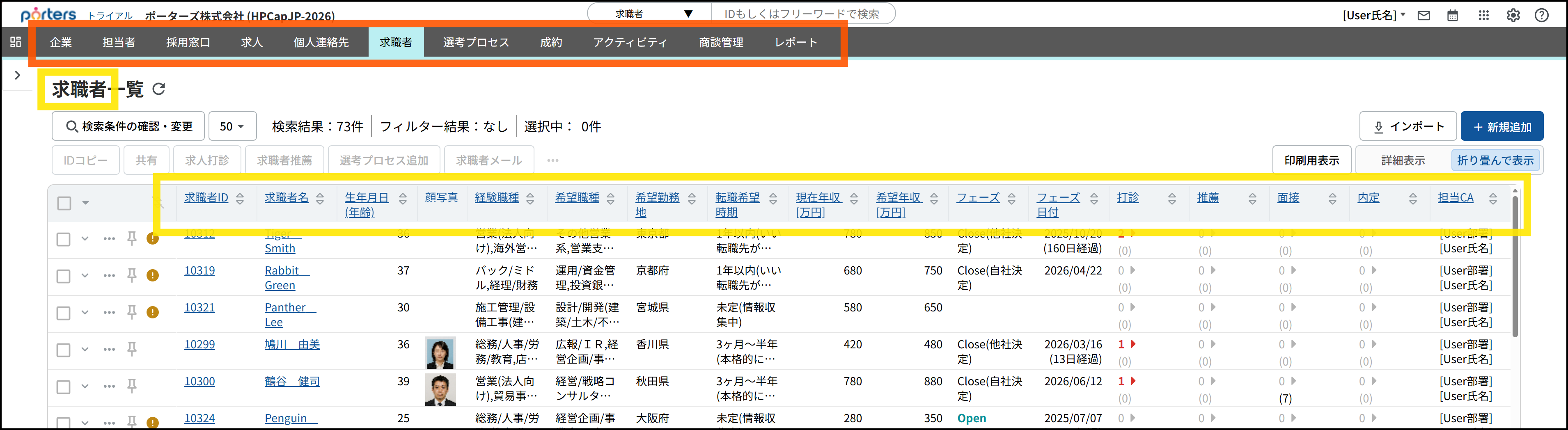Select the checkbox for 鶴谷 健司
Image resolution: width=1568 pixels, height=430 pixels.
pos(63,387)
